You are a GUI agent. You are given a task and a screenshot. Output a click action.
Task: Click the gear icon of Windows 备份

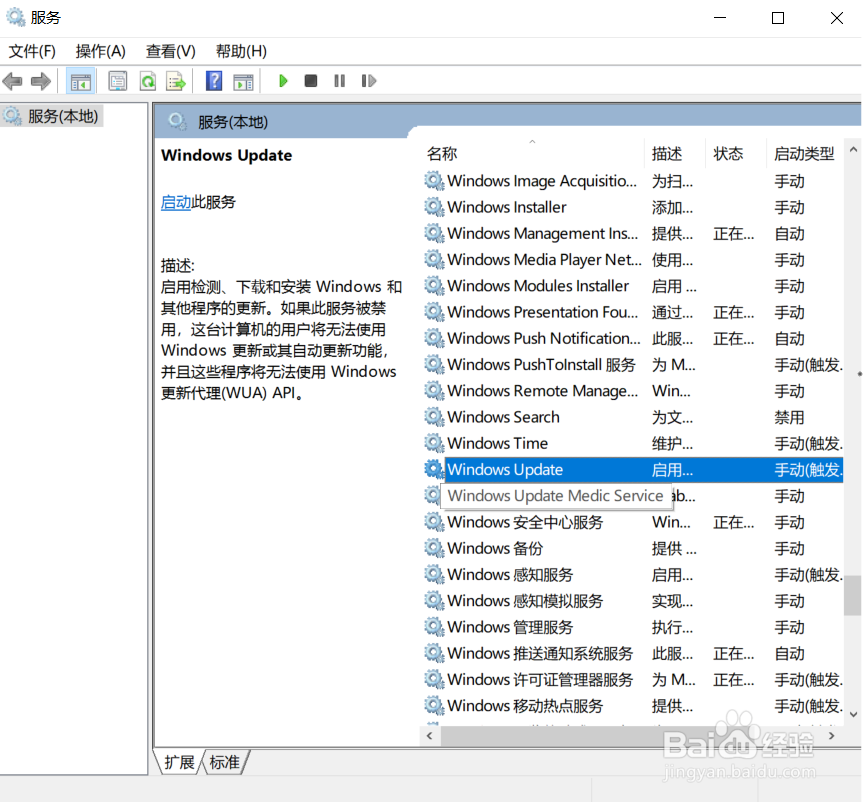(x=434, y=548)
